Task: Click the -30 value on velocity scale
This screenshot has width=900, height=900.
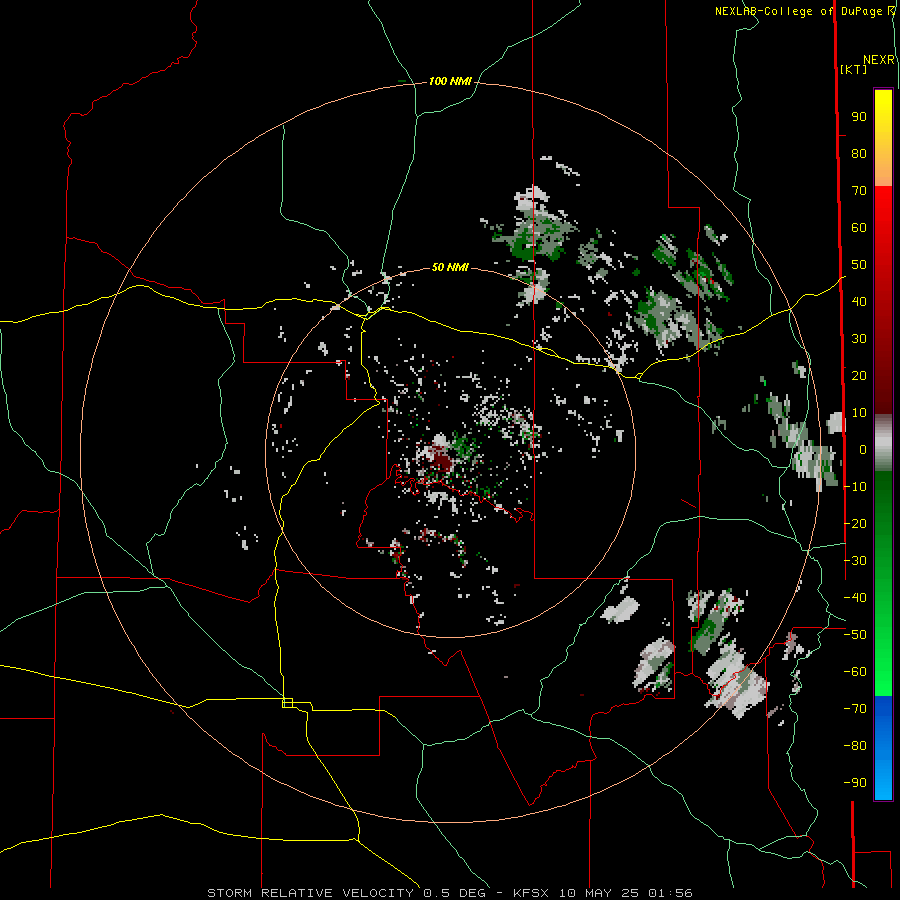Action: tap(855, 561)
